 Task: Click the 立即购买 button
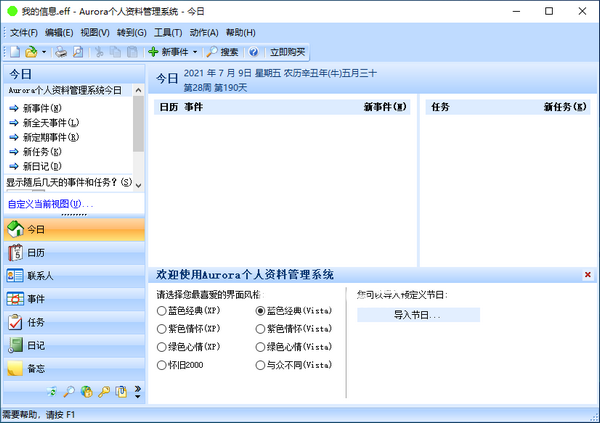point(287,52)
